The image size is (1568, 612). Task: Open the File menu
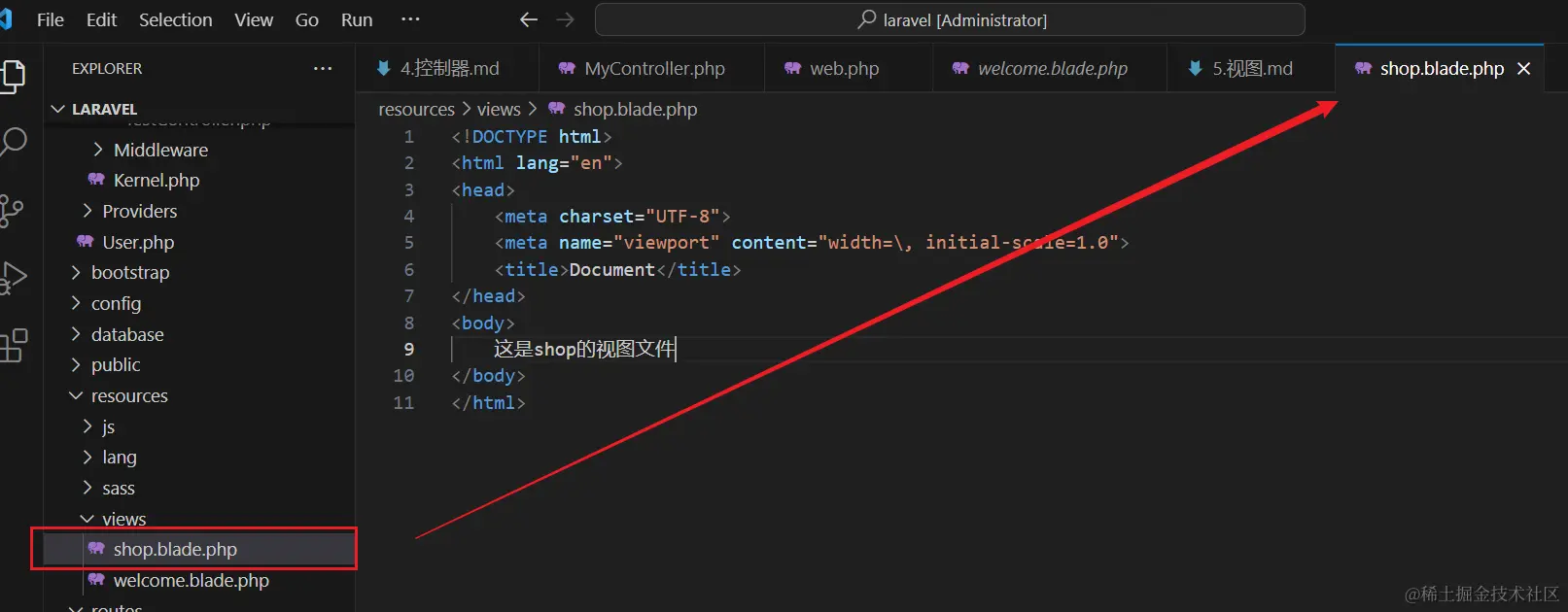click(51, 19)
